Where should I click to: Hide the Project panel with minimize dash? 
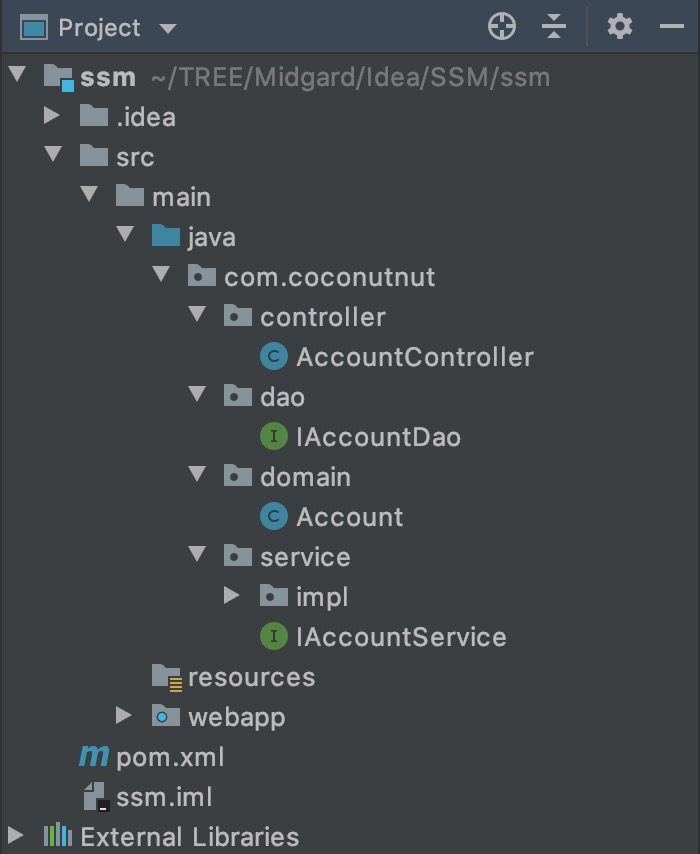[672, 27]
